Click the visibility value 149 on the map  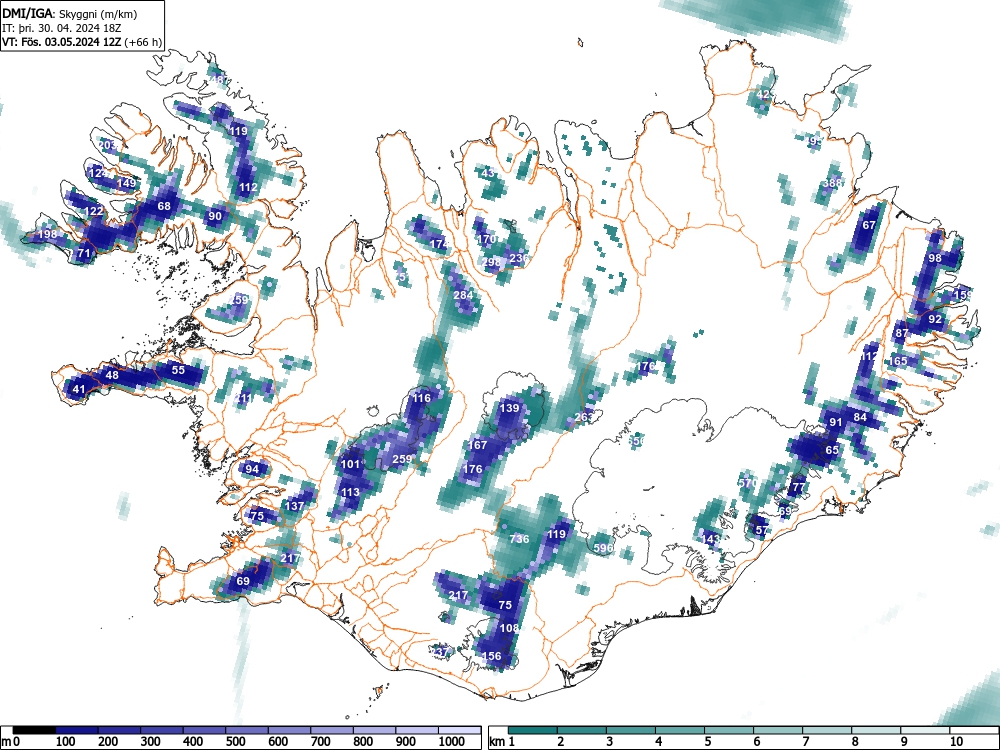pyautogui.click(x=126, y=183)
